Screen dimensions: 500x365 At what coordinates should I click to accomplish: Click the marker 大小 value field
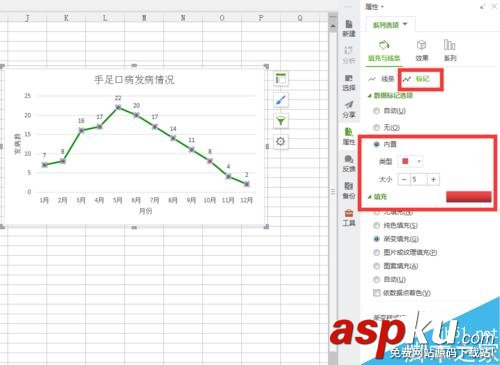pyautogui.click(x=419, y=180)
